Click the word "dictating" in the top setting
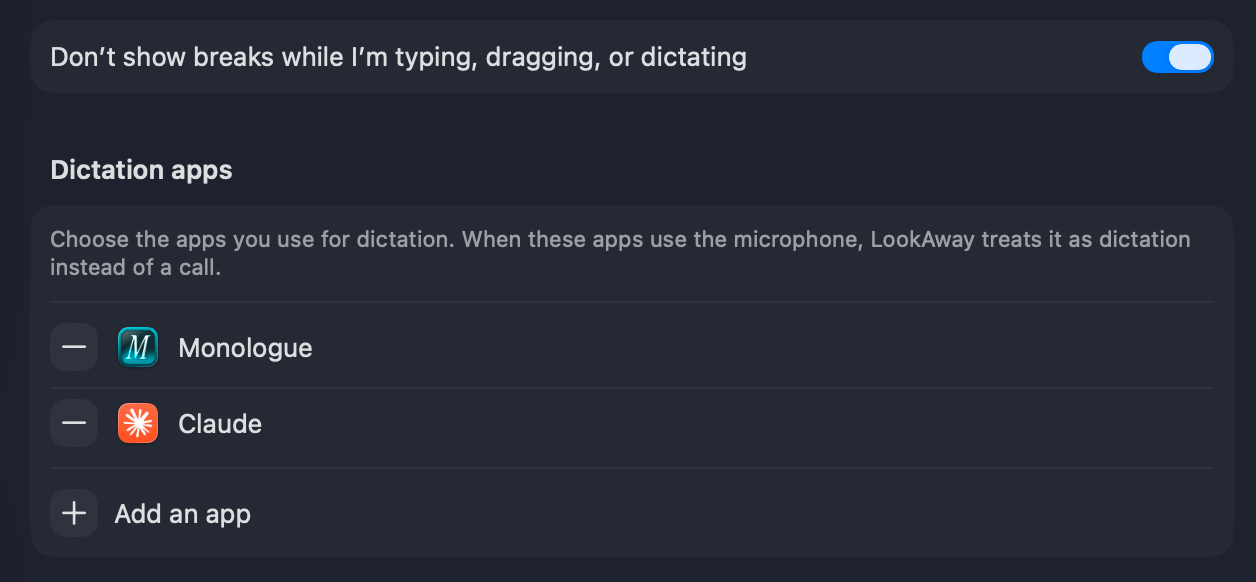This screenshot has width=1256, height=582. pyautogui.click(x=693, y=58)
